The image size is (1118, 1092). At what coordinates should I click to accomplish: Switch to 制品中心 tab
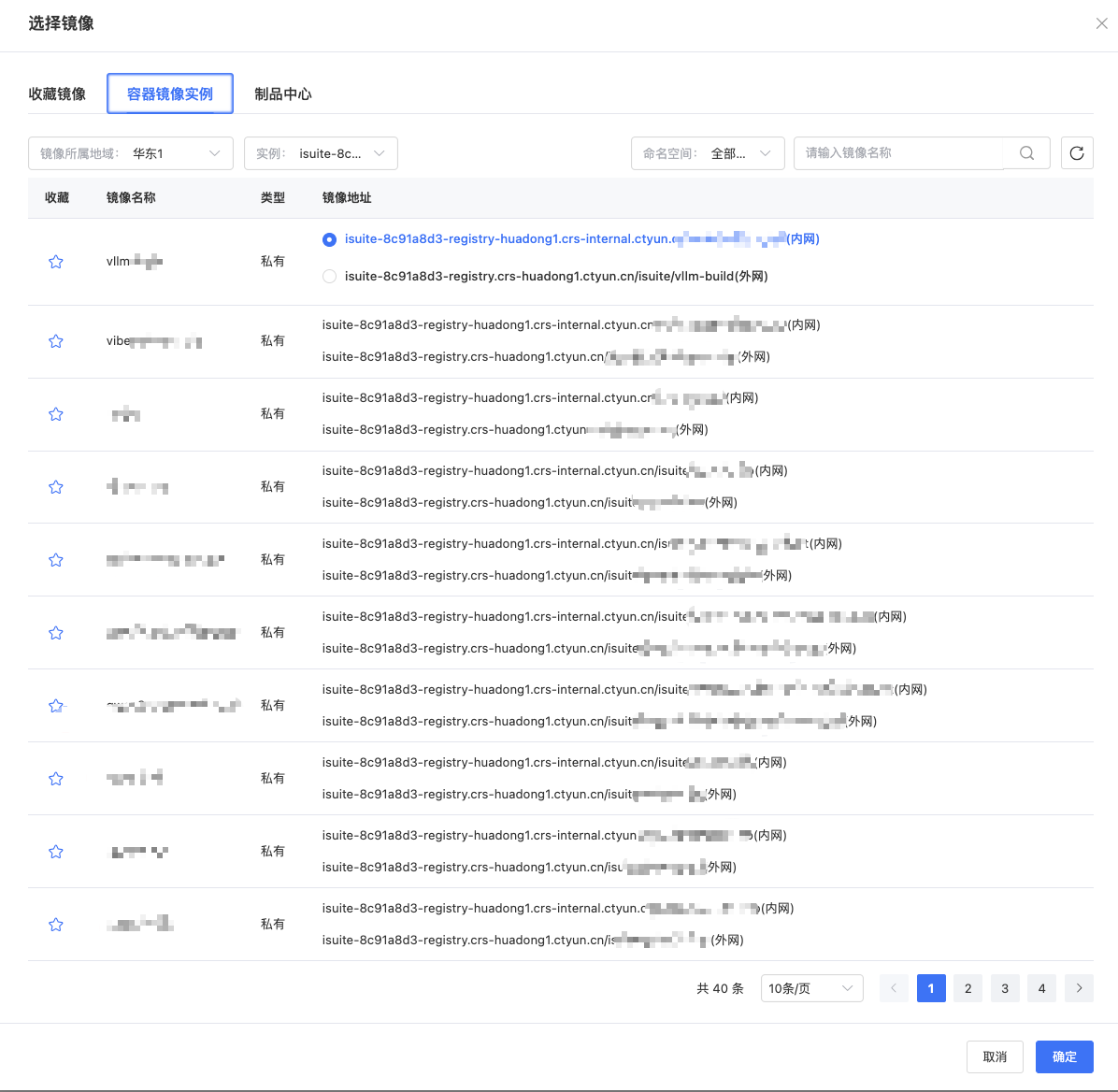(x=282, y=93)
